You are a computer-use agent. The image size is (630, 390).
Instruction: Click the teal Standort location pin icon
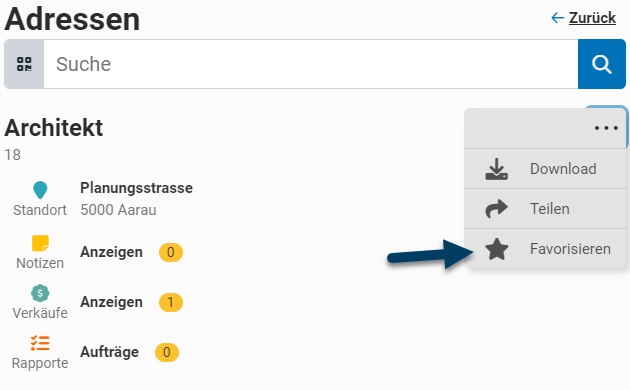(x=40, y=190)
